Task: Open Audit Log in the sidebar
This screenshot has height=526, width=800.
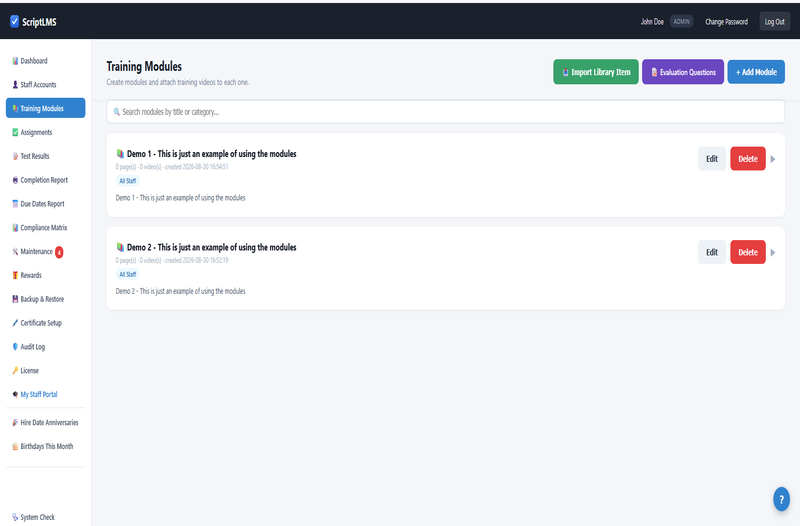Action: click(45, 346)
